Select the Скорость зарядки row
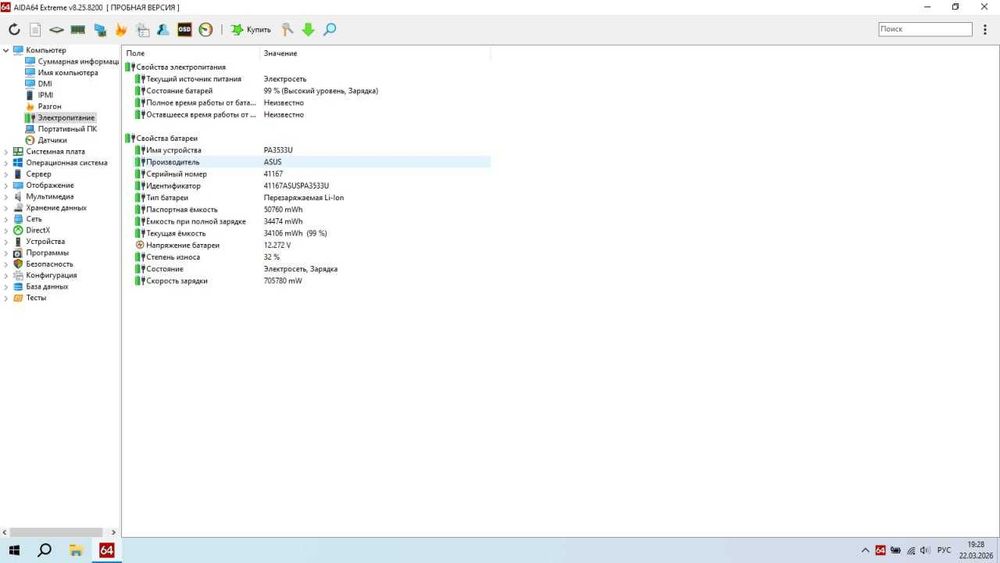Screen dimensions: 1000x563 [307, 281]
